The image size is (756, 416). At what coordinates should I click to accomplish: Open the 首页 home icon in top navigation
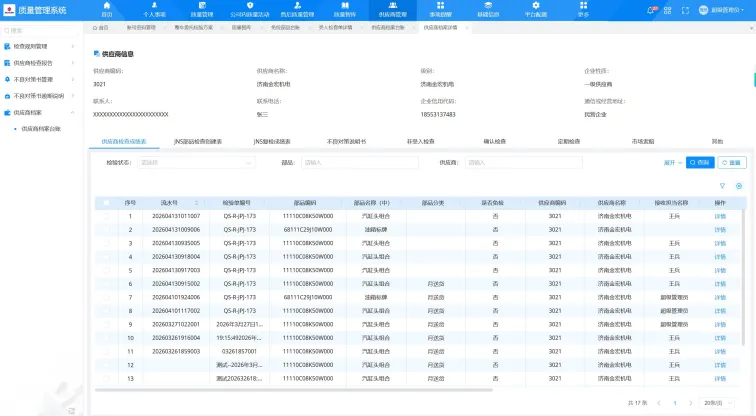pyautogui.click(x=106, y=11)
